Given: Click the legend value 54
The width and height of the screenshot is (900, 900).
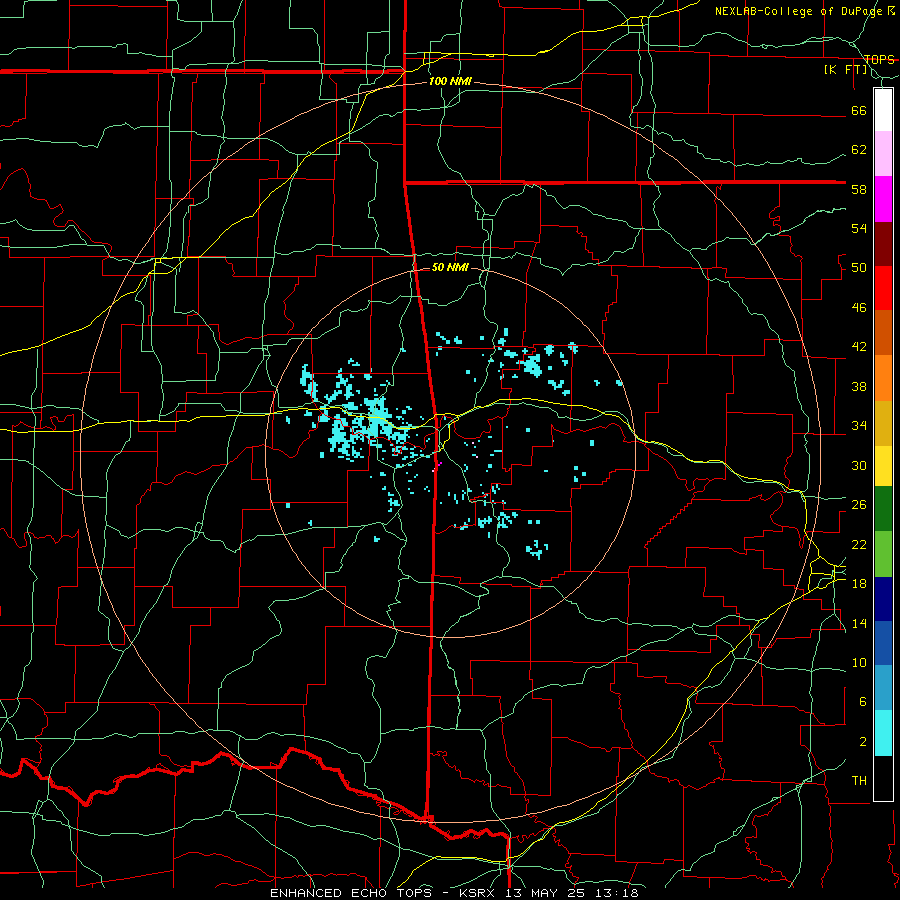Looking at the screenshot, I should 859,228.
